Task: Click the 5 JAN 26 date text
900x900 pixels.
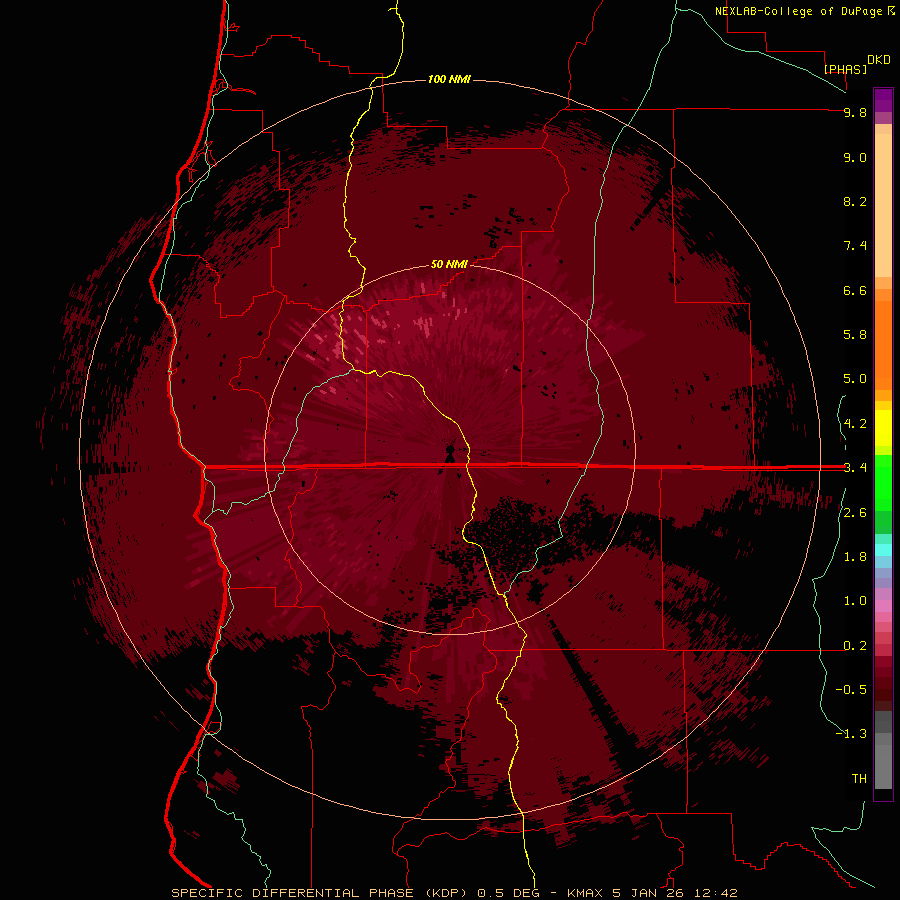Action: pos(649,893)
